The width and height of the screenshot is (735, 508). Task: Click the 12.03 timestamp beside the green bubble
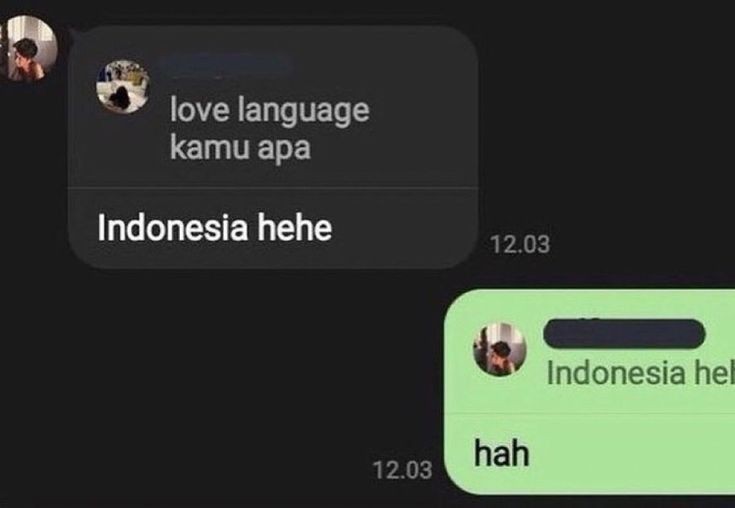402,470
